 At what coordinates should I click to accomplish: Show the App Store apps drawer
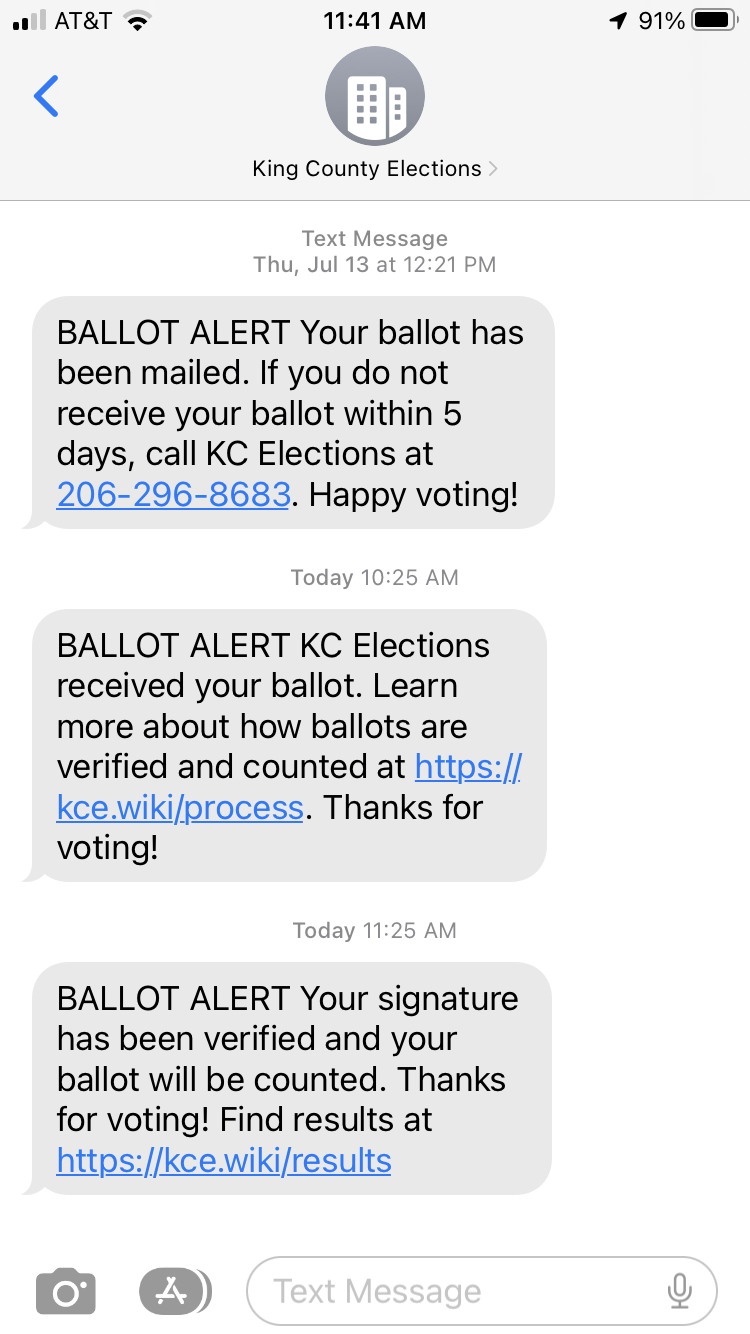pos(174,1291)
